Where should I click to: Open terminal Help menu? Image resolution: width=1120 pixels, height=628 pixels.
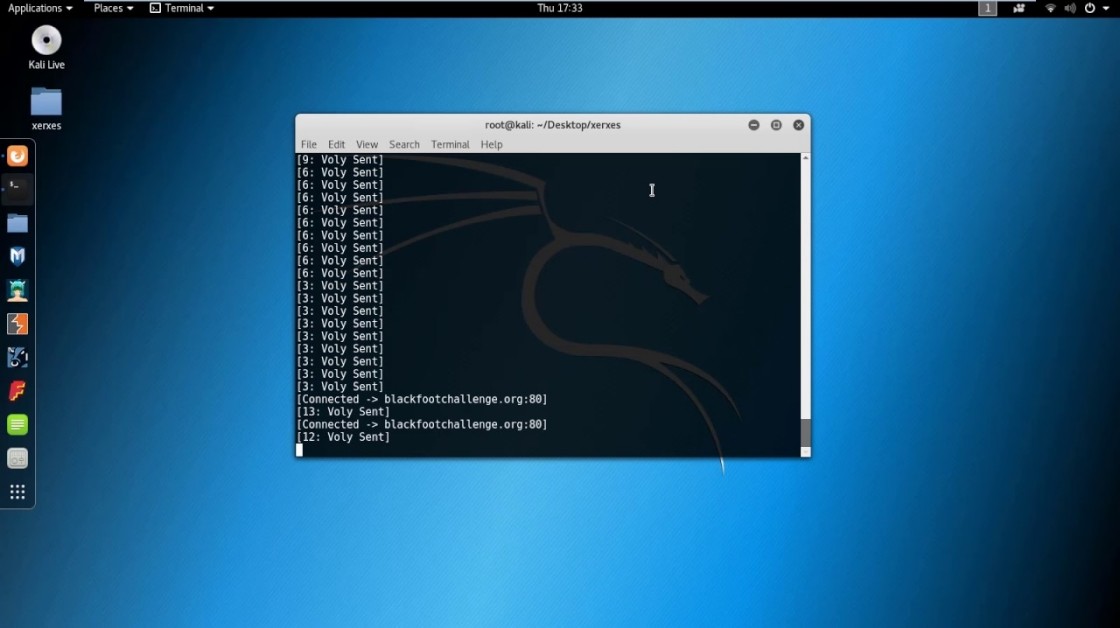tap(491, 144)
